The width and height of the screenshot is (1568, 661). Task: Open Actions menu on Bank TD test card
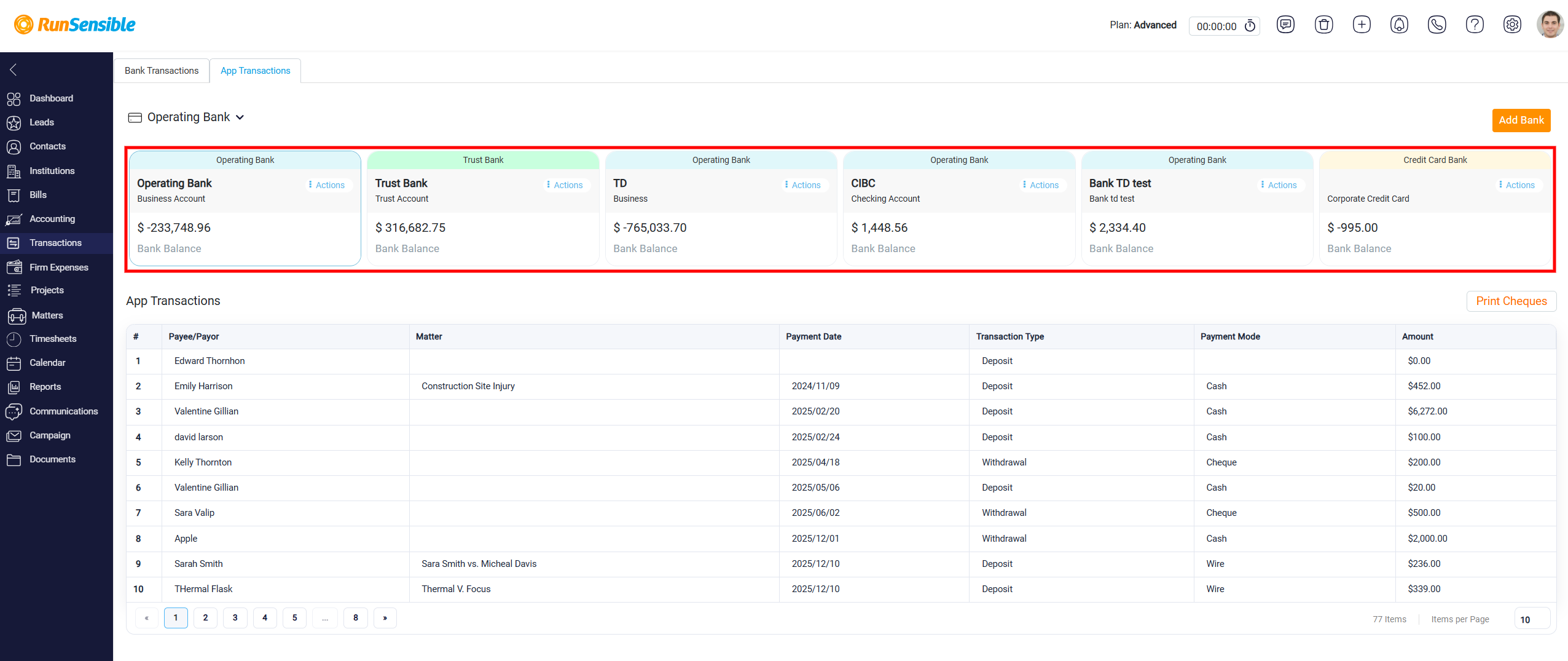pos(1279,185)
